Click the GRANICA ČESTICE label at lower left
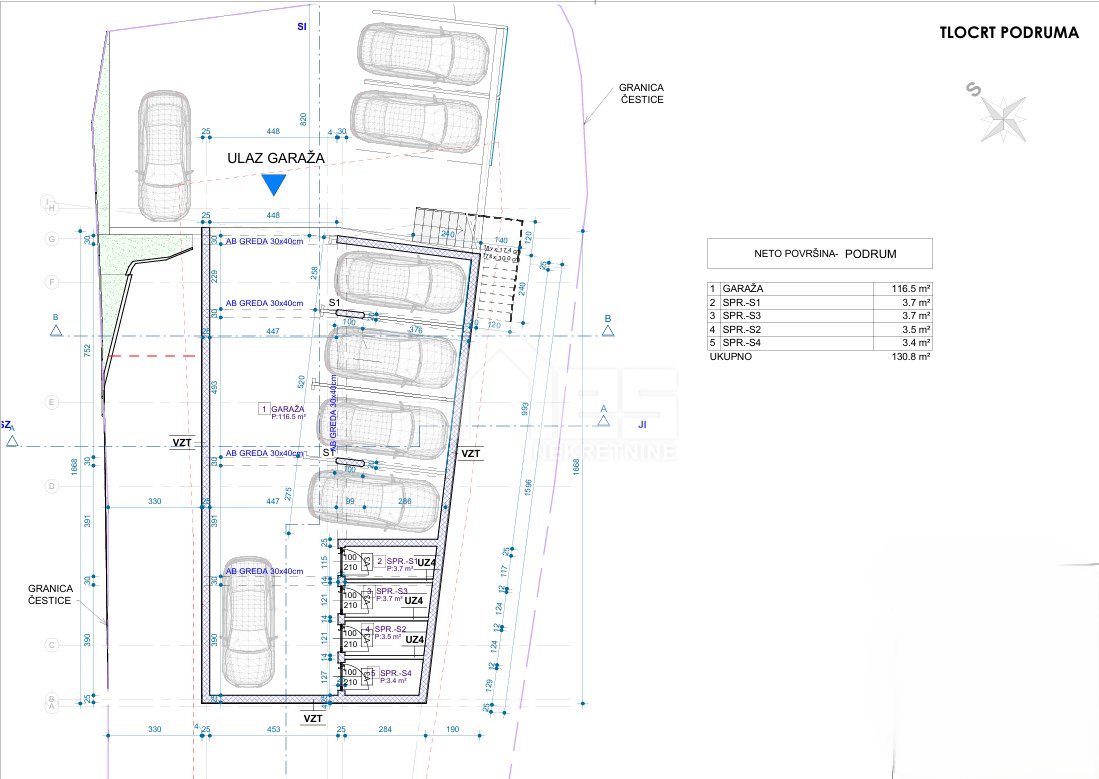This screenshot has width=1099, height=779. [x=50, y=595]
